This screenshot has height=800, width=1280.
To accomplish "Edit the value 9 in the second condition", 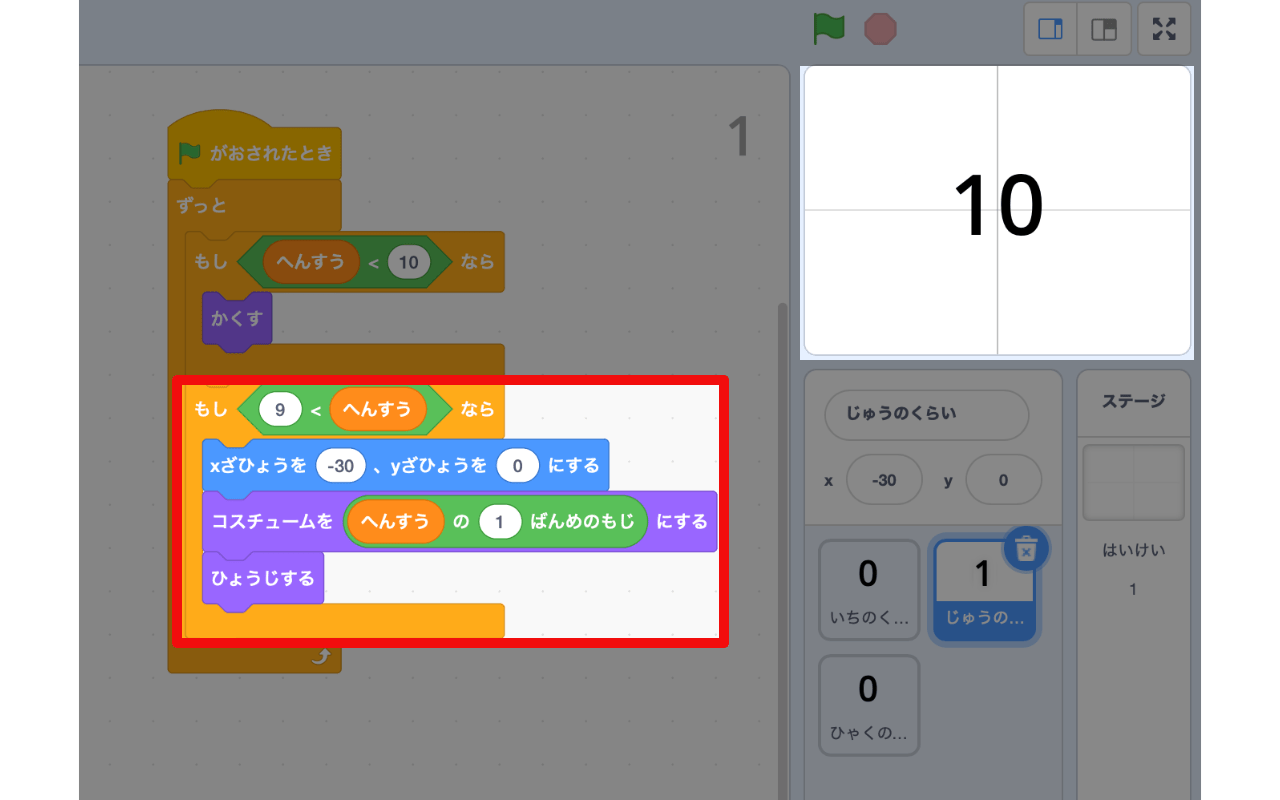I will 280,409.
